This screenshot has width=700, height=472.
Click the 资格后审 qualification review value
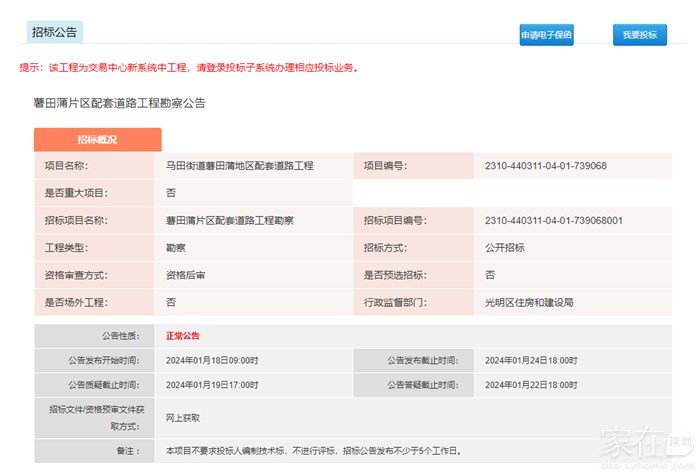pos(185,274)
